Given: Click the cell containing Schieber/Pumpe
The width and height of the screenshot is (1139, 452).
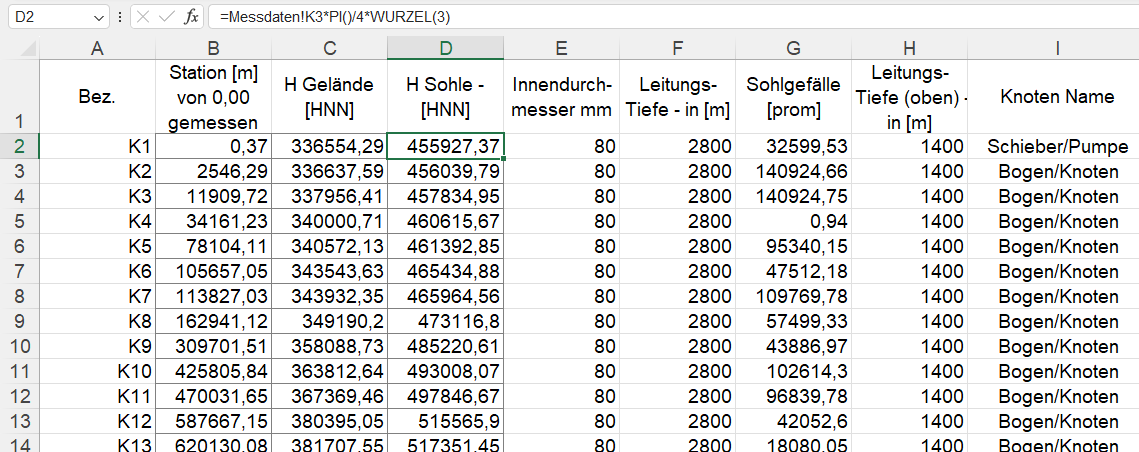Looking at the screenshot, I should pyautogui.click(x=1056, y=147).
